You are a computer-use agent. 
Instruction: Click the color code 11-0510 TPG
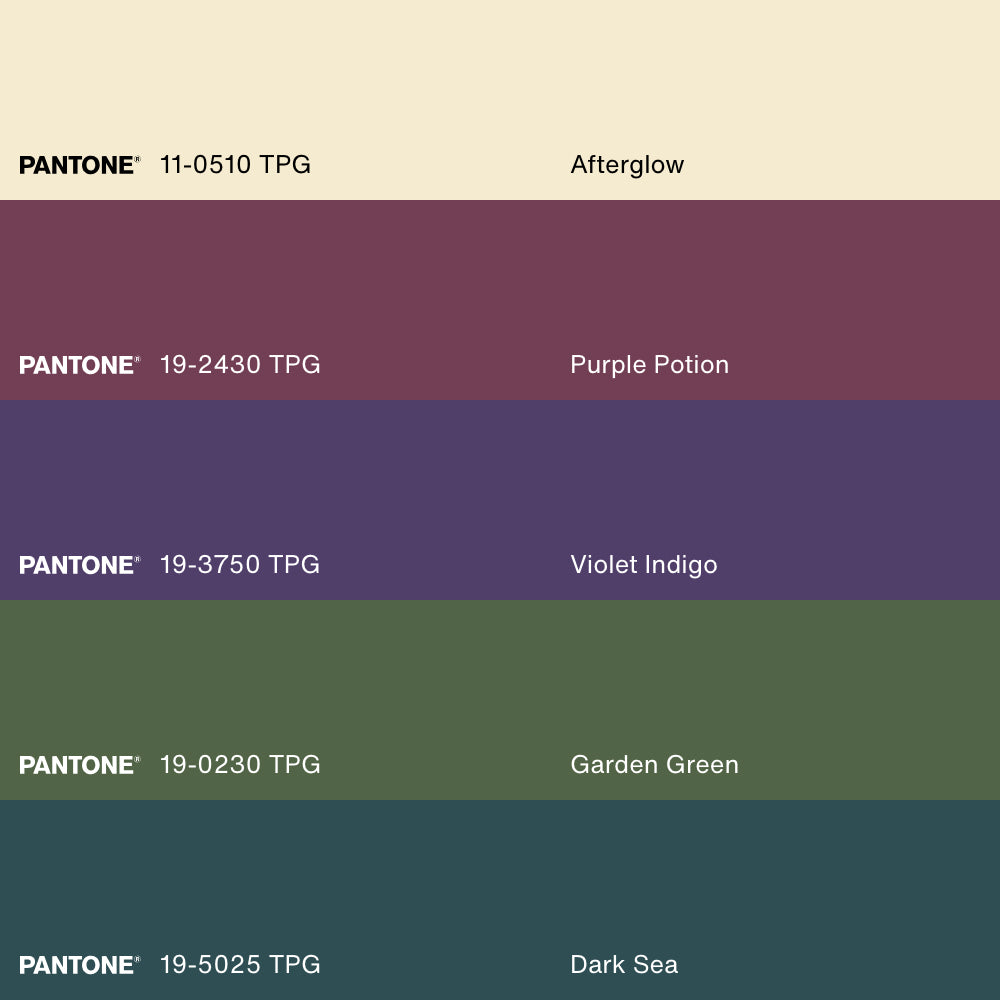235,165
